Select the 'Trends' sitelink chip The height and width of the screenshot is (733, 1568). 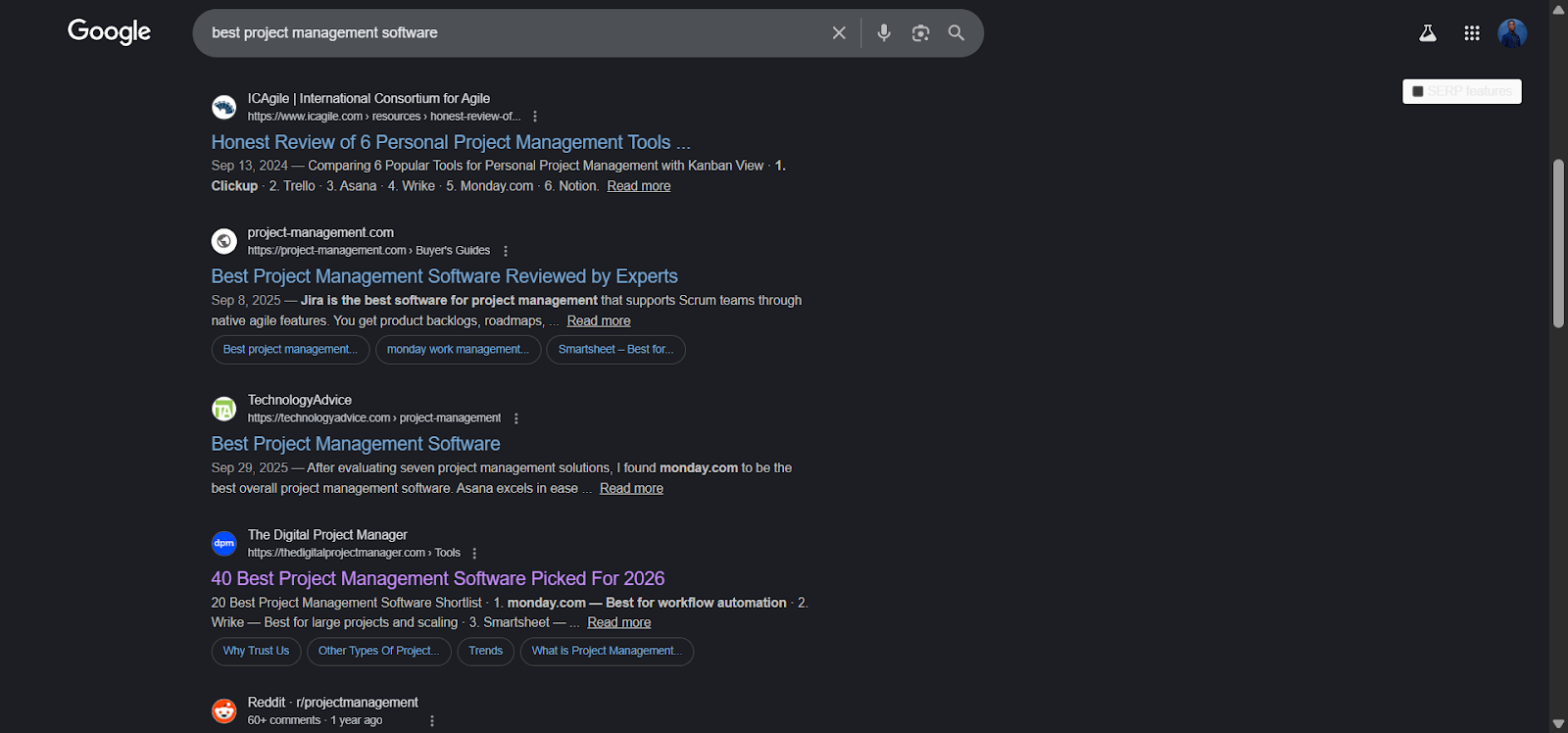(485, 652)
